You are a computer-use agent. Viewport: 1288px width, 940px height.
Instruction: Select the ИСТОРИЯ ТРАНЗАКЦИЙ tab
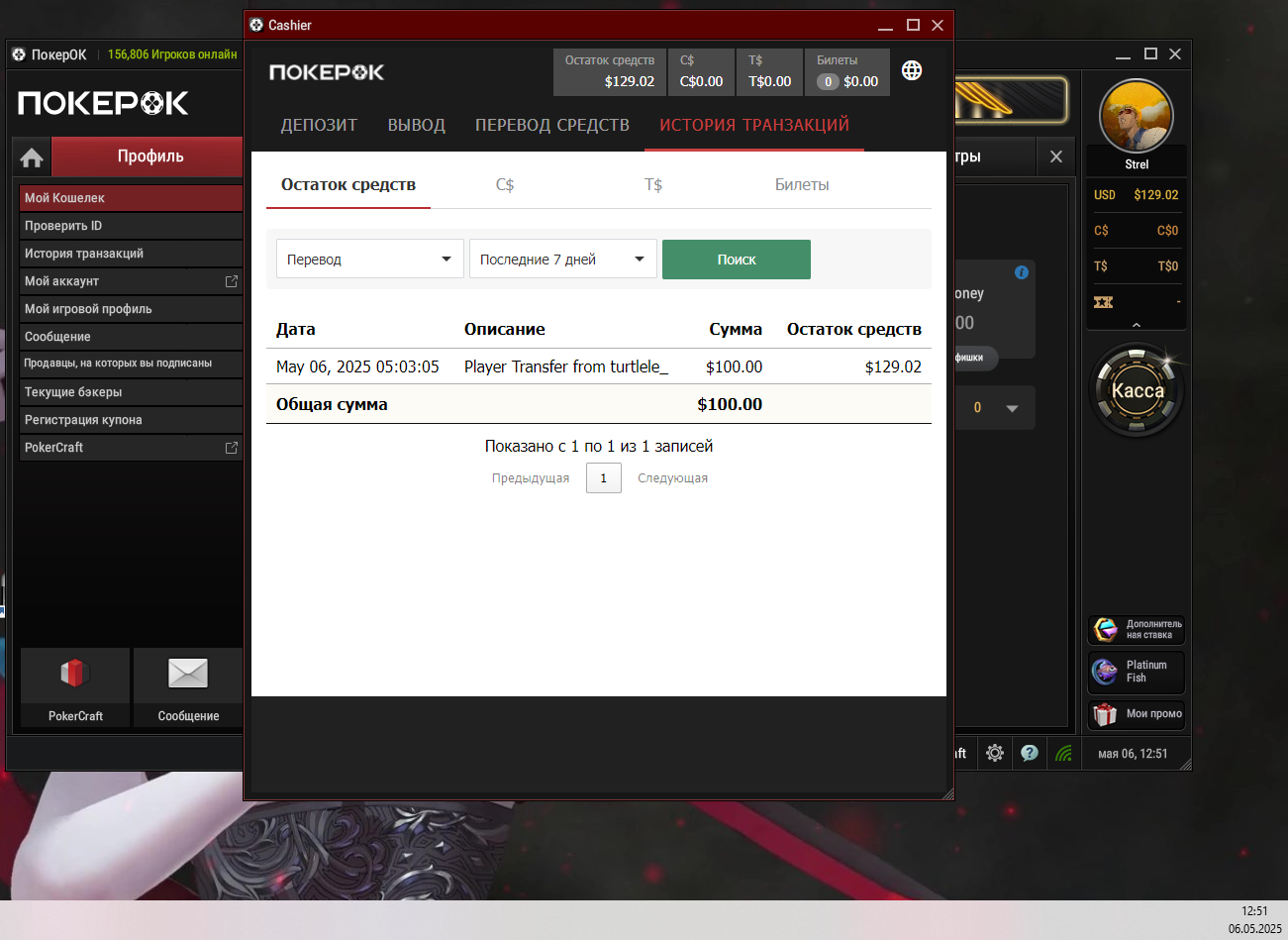[x=754, y=125]
